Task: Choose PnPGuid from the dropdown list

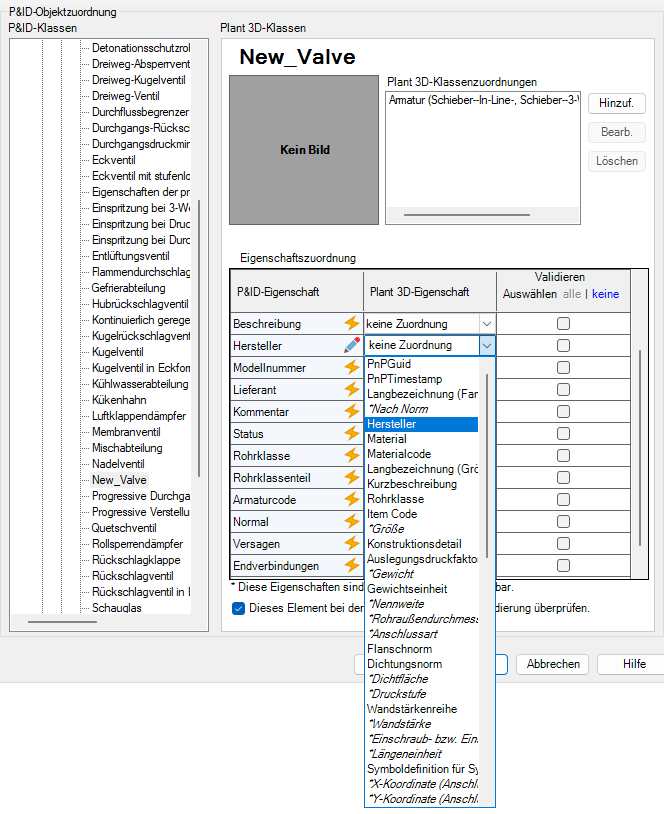Action: [x=421, y=364]
